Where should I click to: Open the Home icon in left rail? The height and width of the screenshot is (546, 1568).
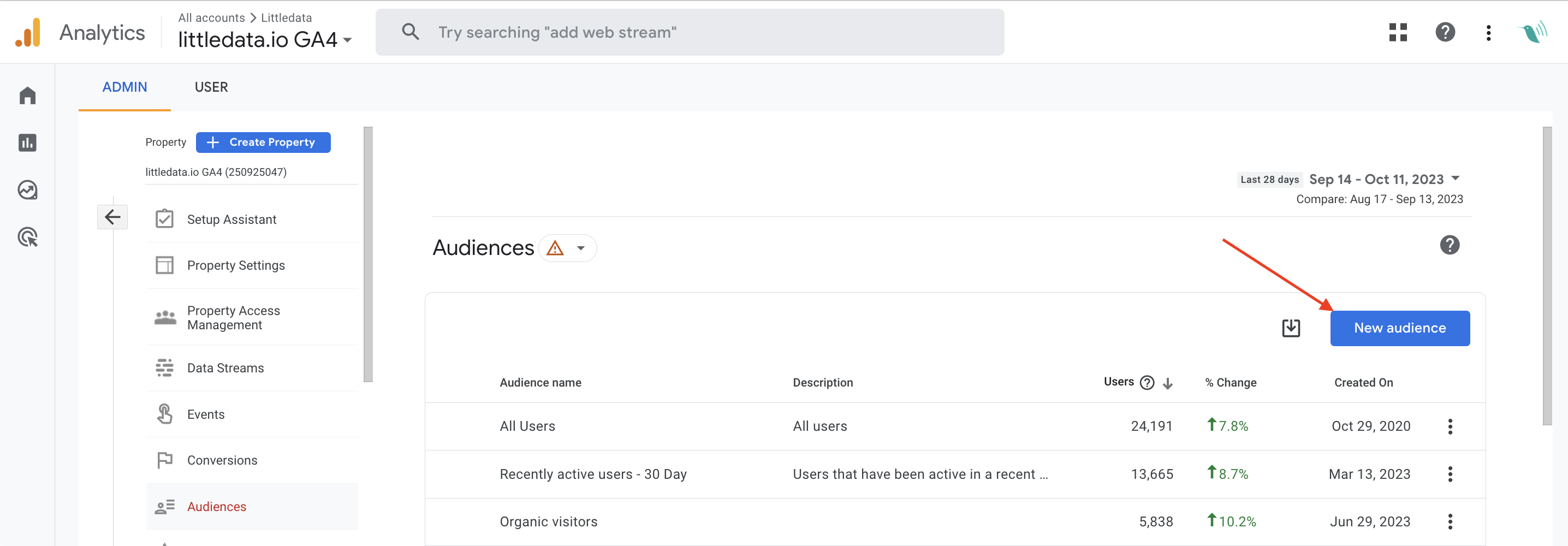tap(27, 96)
